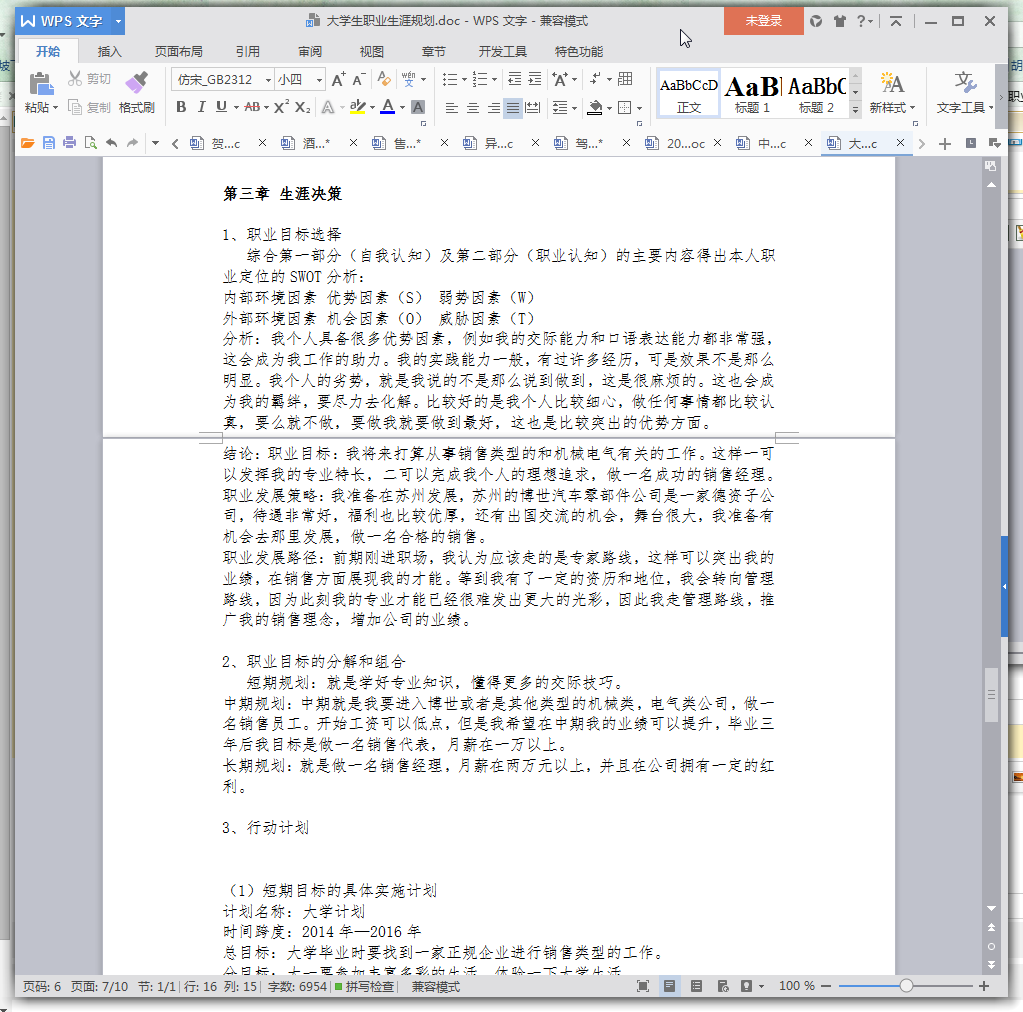The height and width of the screenshot is (1012, 1023).
Task: Open print preview icon
Action: tap(91, 143)
